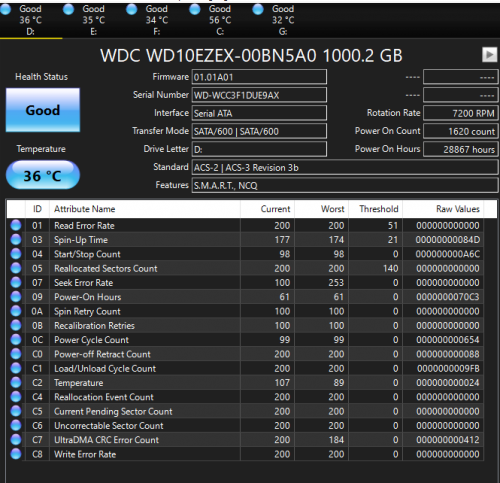Switch to the G: drive tab
The width and height of the screenshot is (500, 483).
pyautogui.click(x=283, y=20)
